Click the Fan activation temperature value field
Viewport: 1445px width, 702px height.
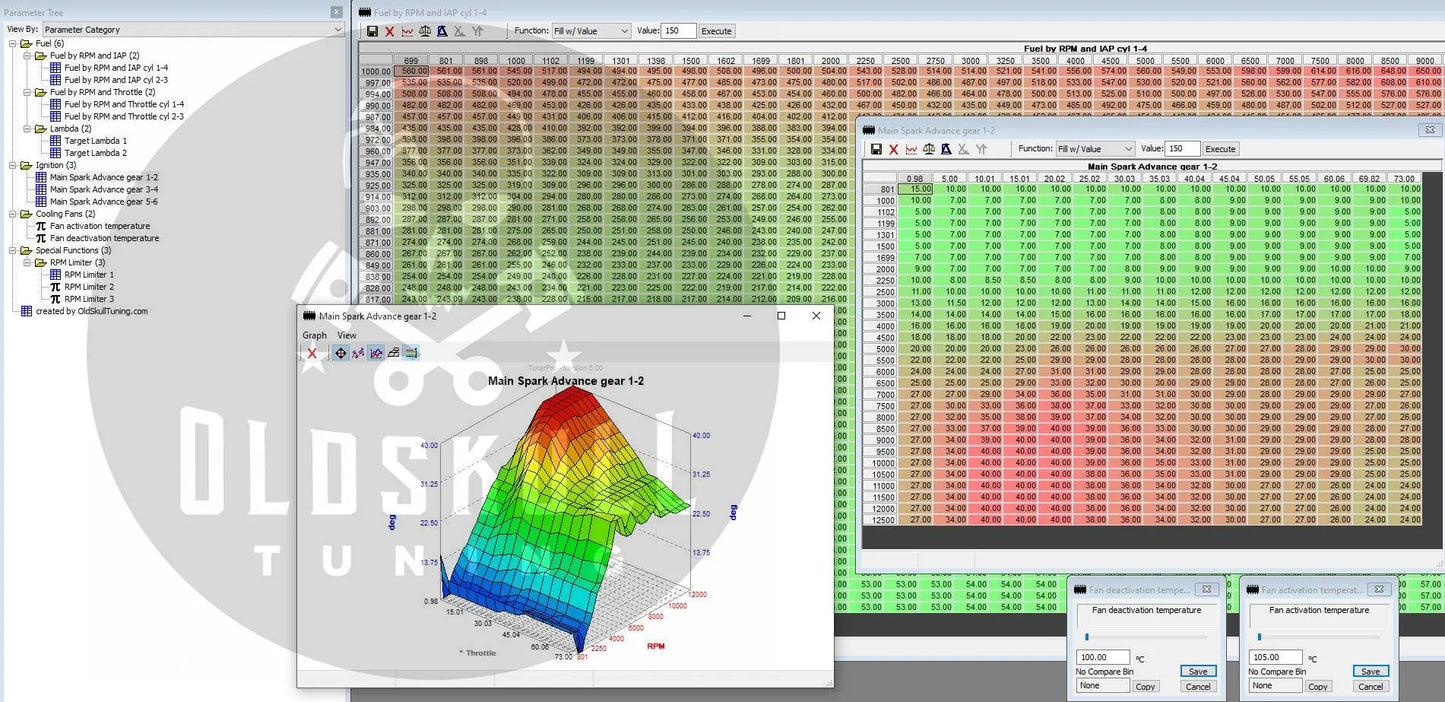pos(1275,658)
